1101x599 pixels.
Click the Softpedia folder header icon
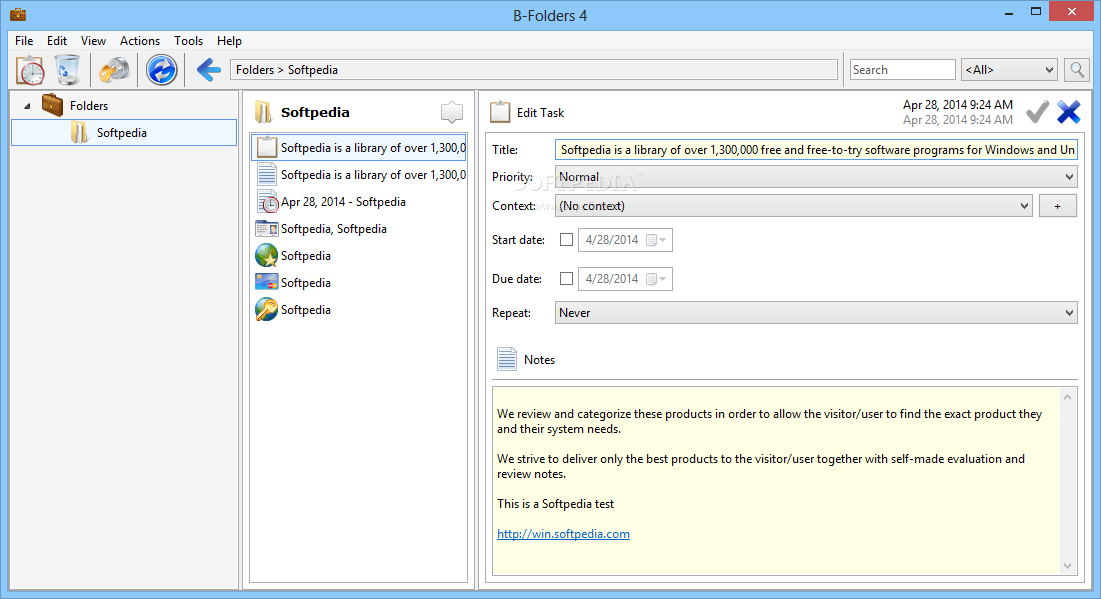point(263,112)
